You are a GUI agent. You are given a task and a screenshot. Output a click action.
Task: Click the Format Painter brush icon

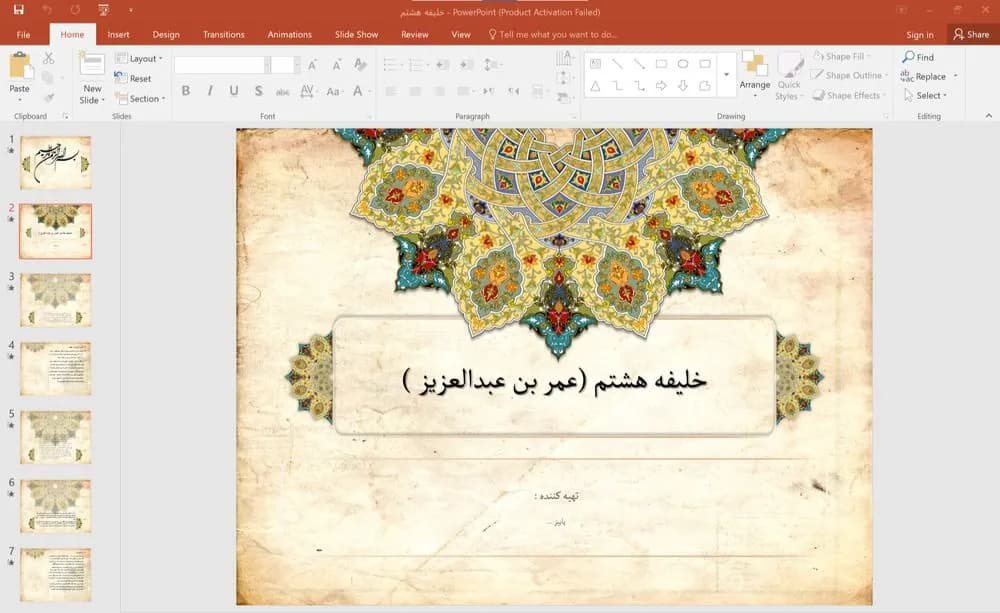click(48, 98)
